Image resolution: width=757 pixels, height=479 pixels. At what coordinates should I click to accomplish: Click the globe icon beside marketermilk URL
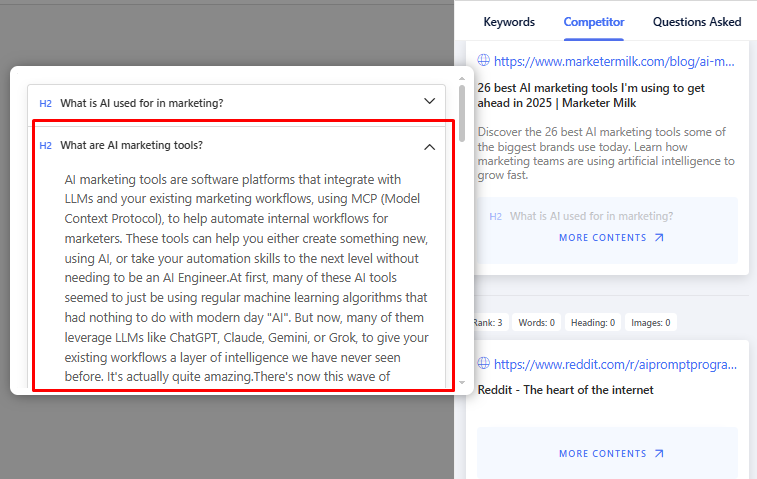pyautogui.click(x=483, y=60)
